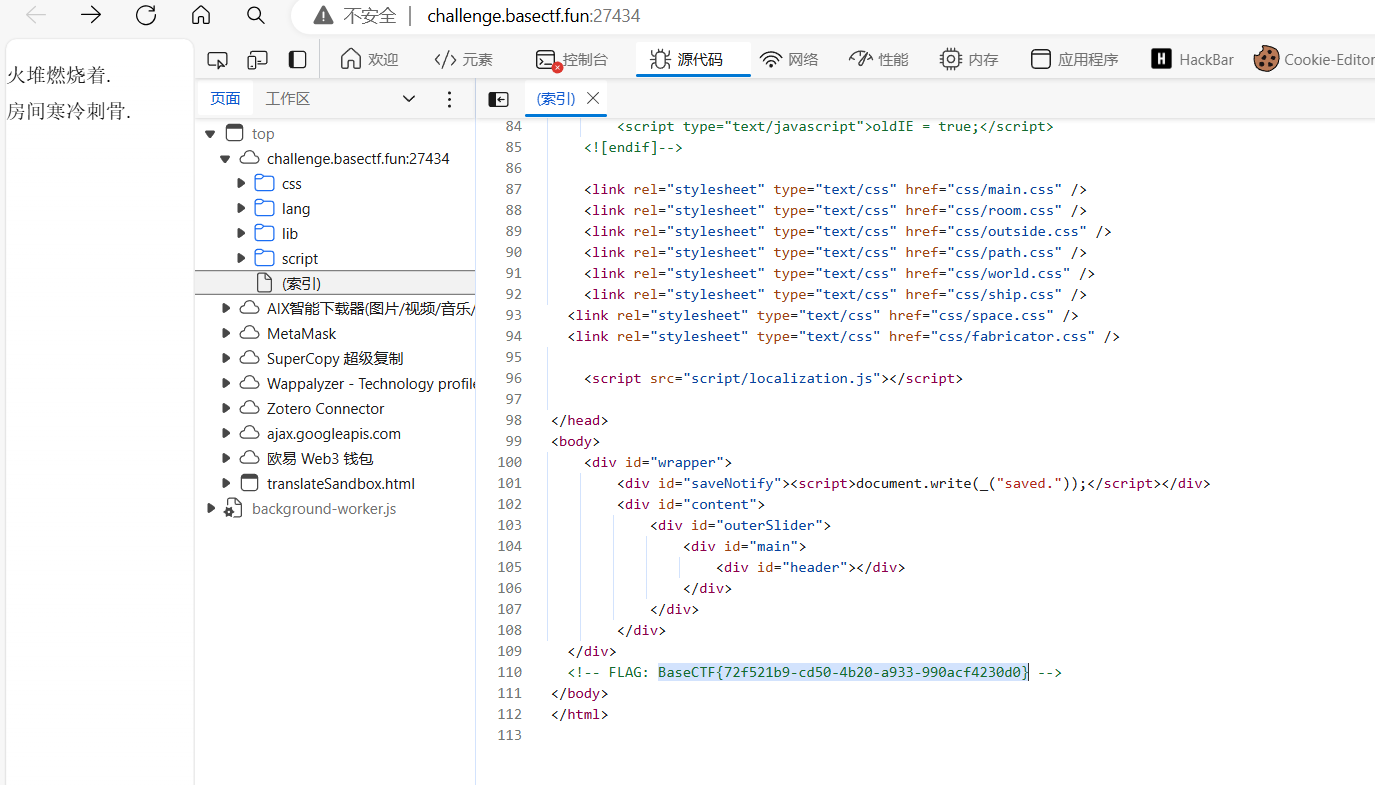The image size is (1375, 785).
Task: Click the MetaMask cloud icon
Action: coord(249,333)
